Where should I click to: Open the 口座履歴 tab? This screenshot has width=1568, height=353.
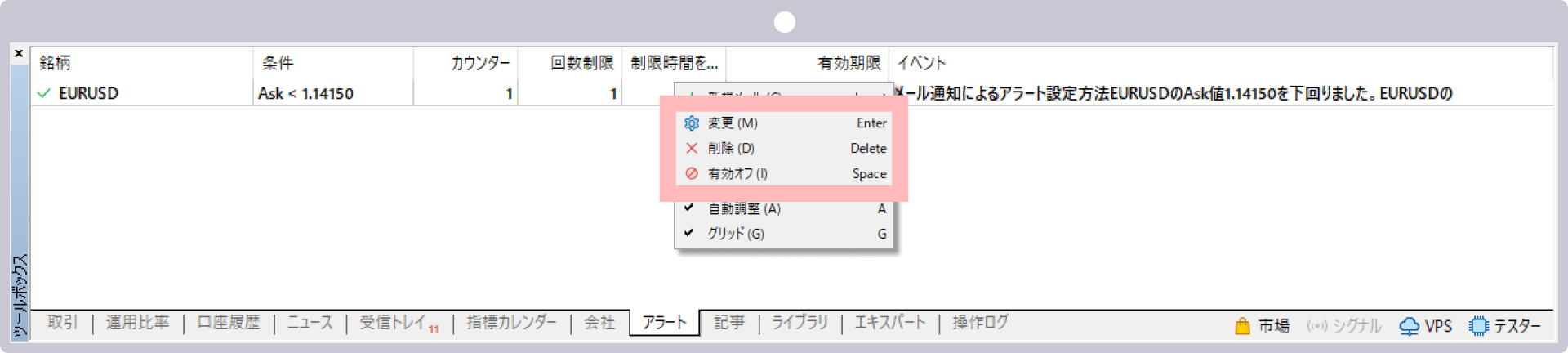pos(229,323)
